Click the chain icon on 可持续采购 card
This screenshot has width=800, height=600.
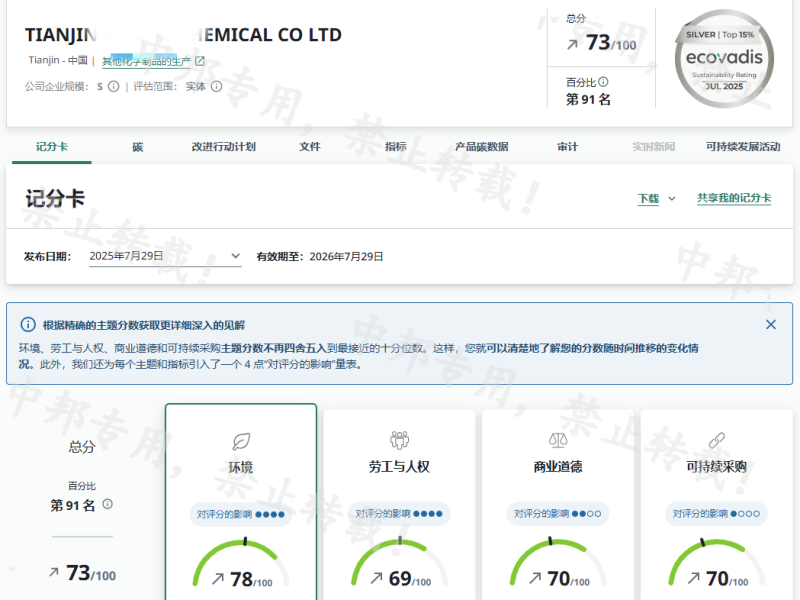[716, 440]
